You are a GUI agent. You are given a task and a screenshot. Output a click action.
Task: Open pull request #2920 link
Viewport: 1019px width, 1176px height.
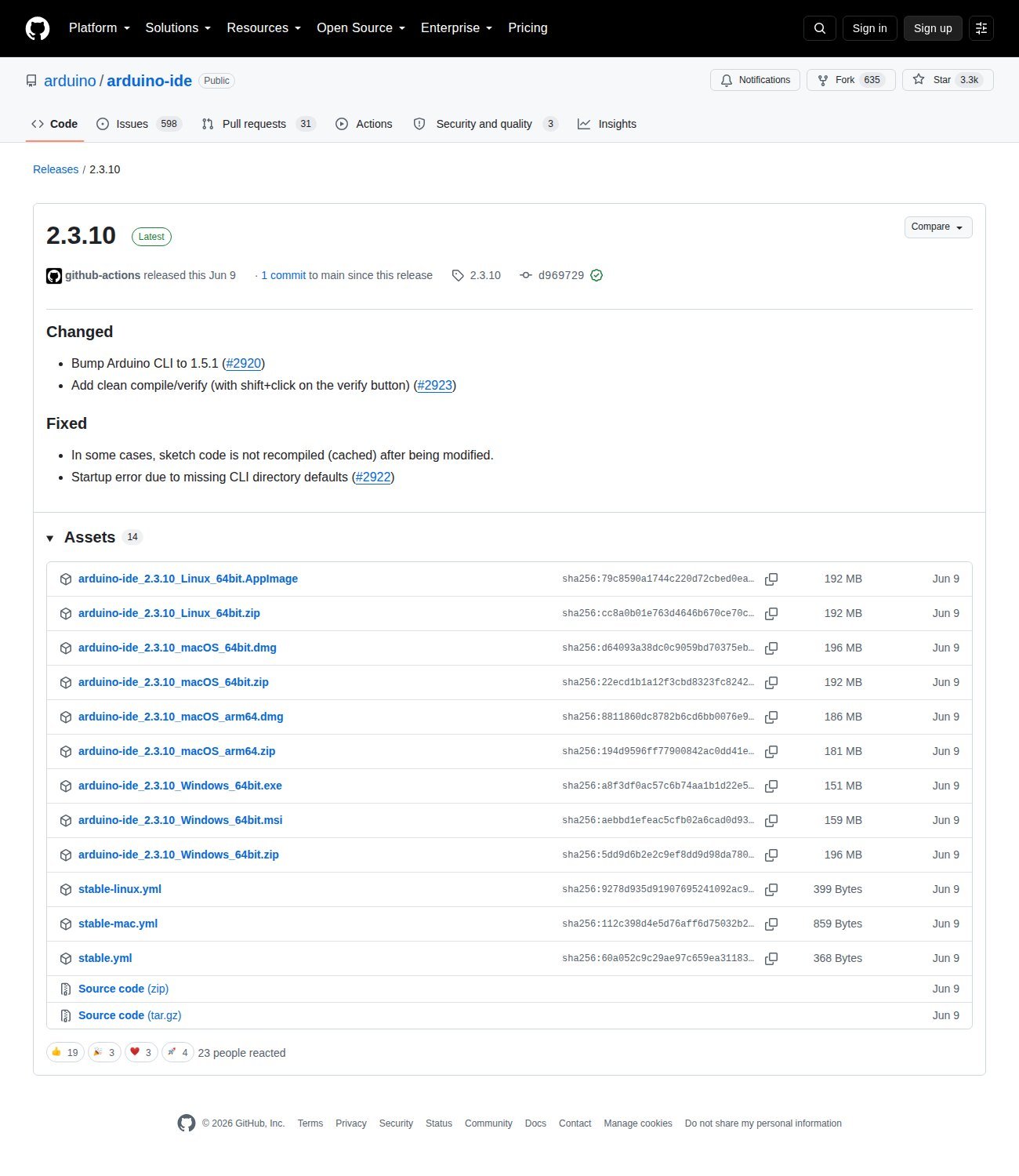[x=244, y=364]
